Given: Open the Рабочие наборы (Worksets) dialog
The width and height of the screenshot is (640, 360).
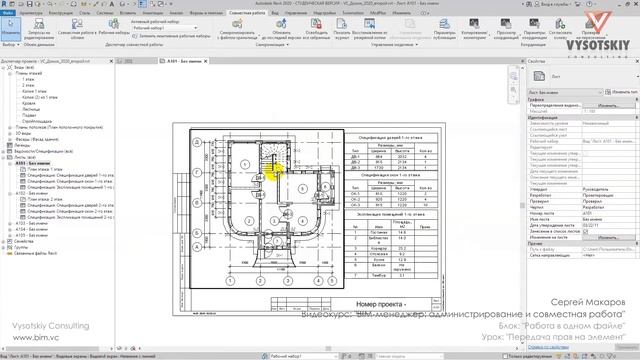Looking at the screenshot, I should point(114,27).
